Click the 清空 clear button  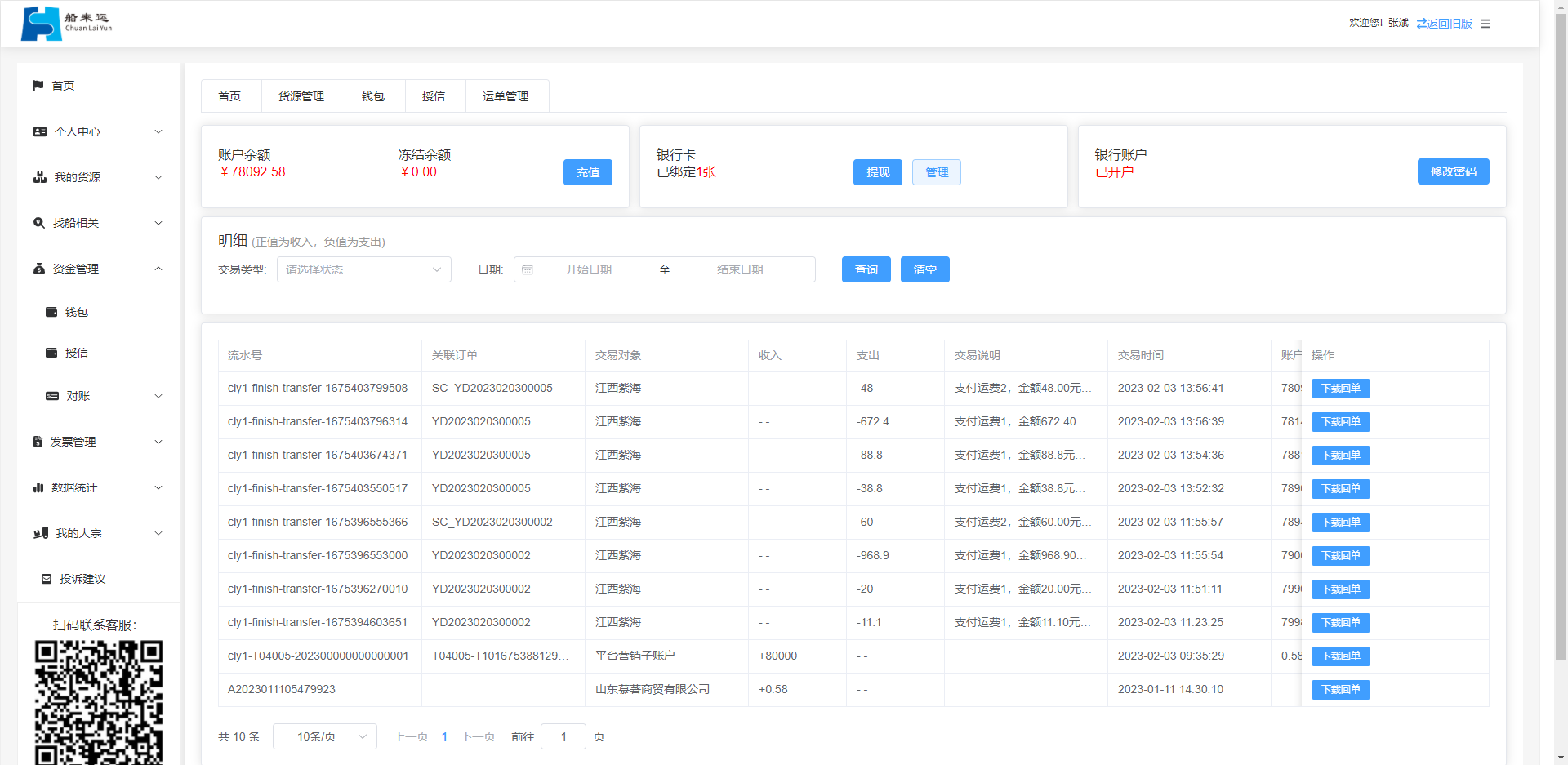click(x=925, y=269)
